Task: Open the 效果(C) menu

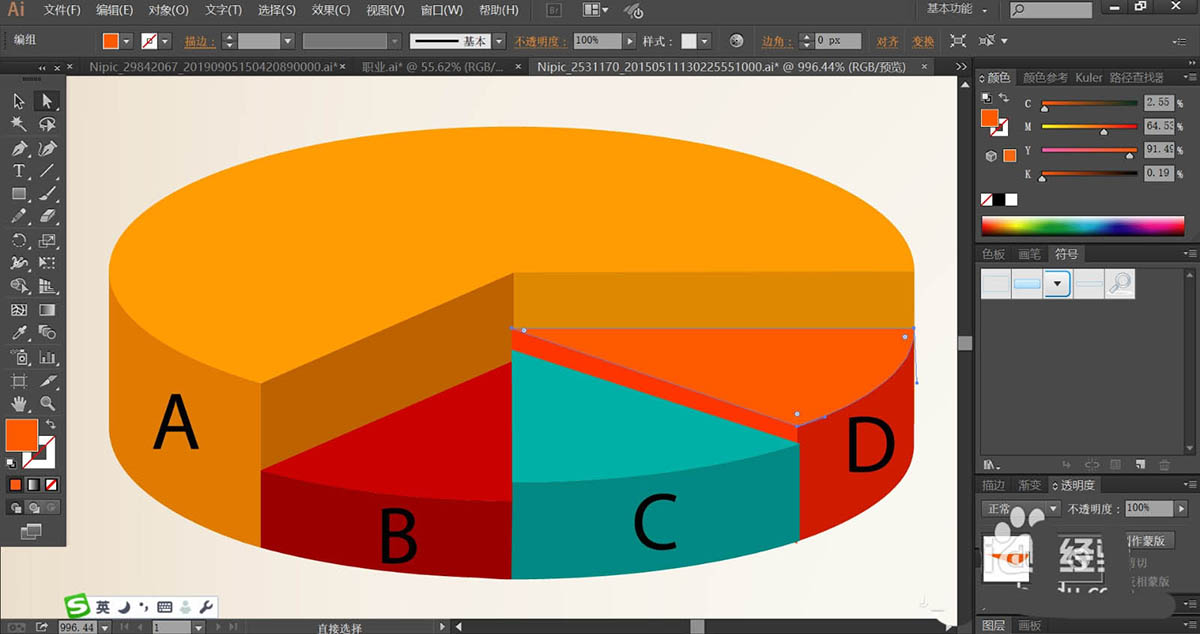Action: pyautogui.click(x=330, y=10)
